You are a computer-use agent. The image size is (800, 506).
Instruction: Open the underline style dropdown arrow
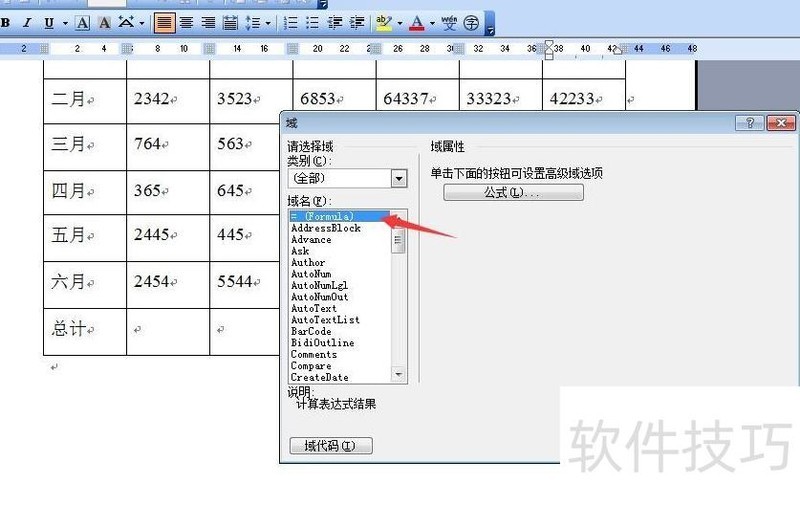(x=65, y=23)
